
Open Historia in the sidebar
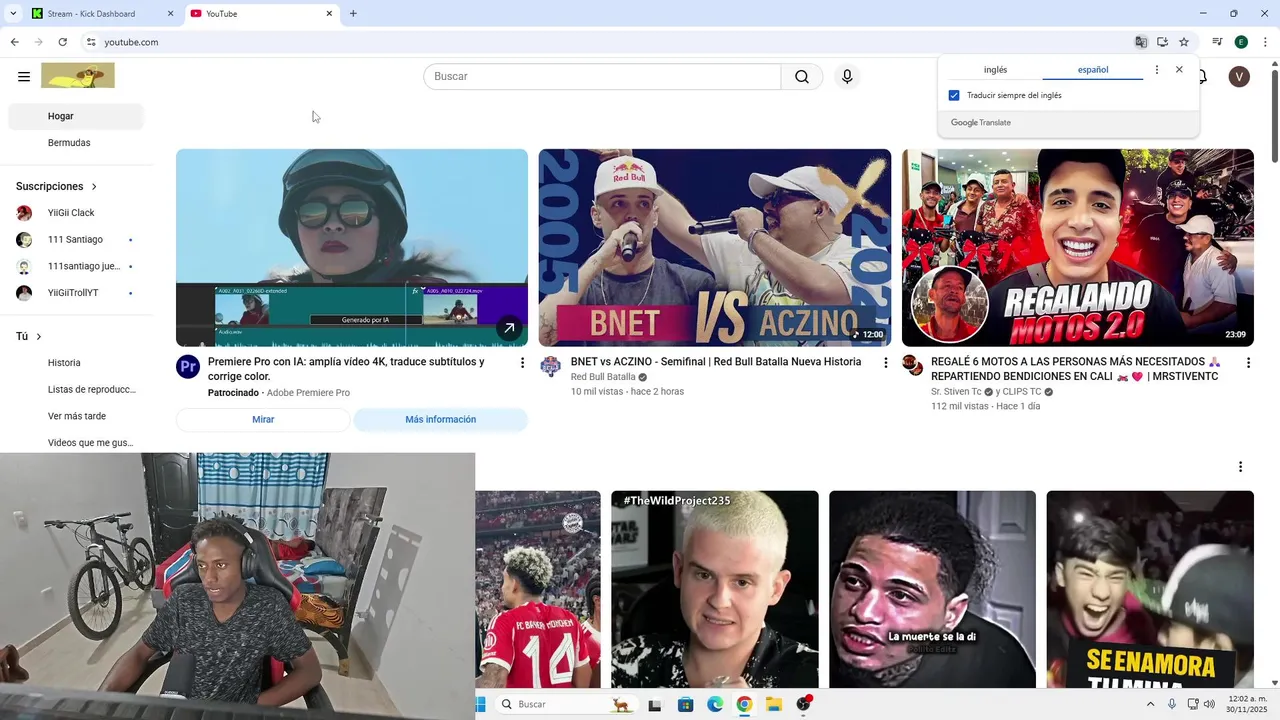point(76,363)
